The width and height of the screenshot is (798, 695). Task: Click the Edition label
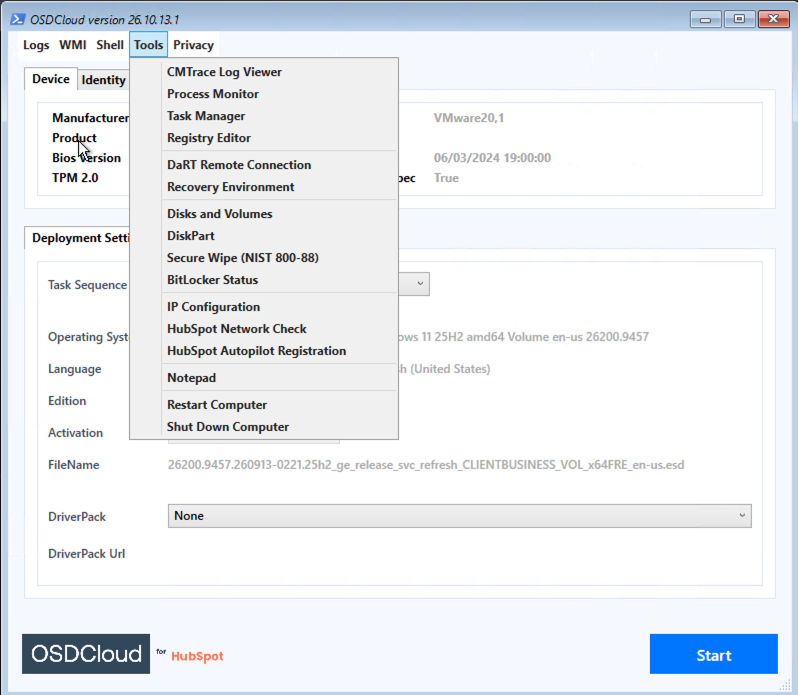tap(67, 401)
